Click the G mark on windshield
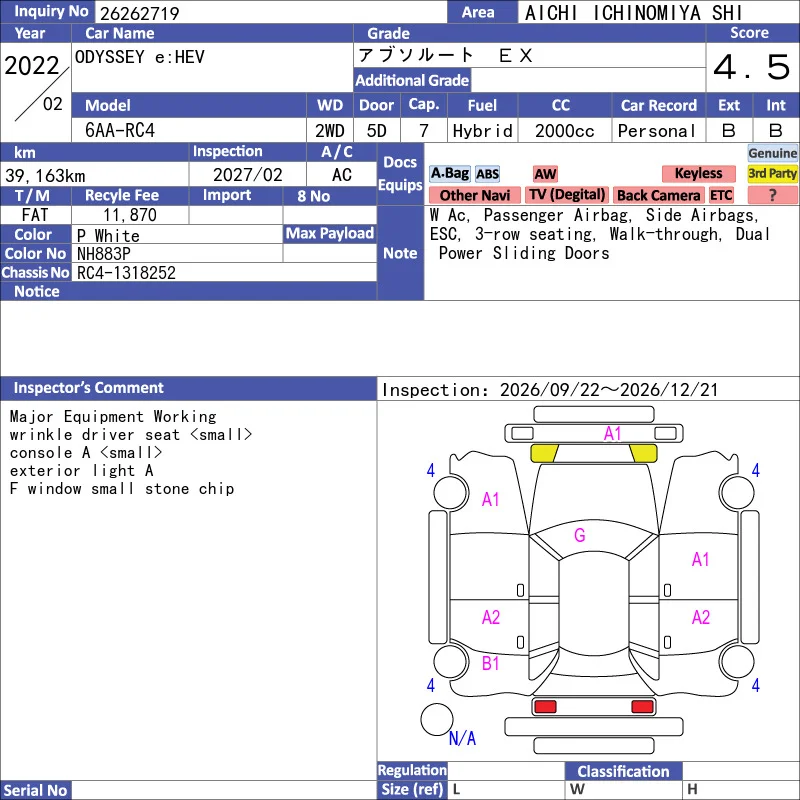Screen dimensions: 800x800 [x=580, y=535]
